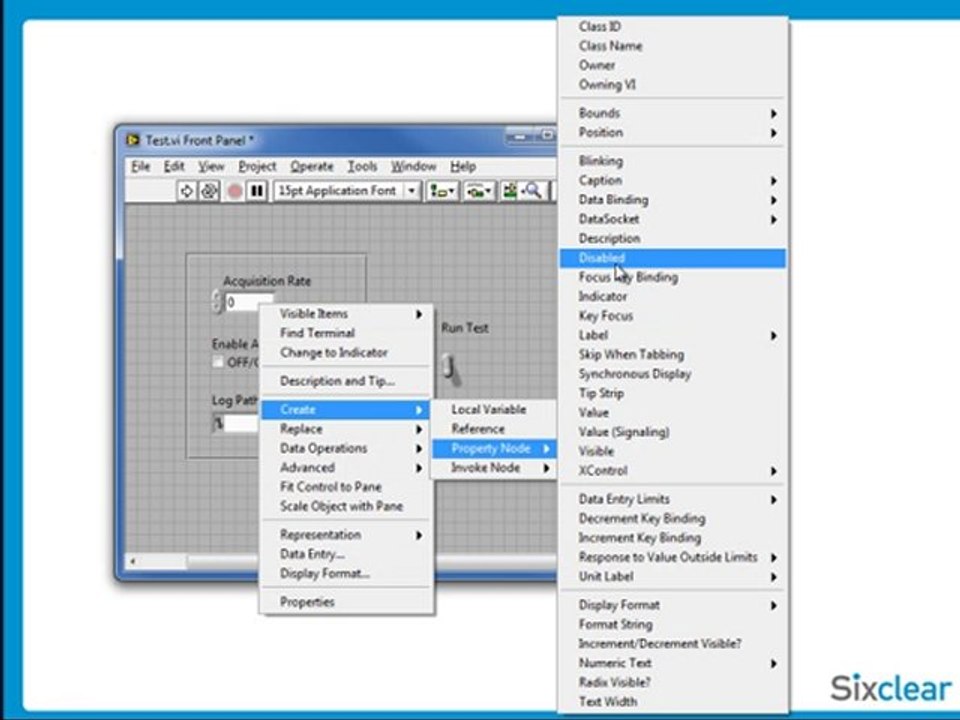Image resolution: width=960 pixels, height=720 pixels.
Task: Choose Reference from Create submenu
Action: click(x=493, y=429)
